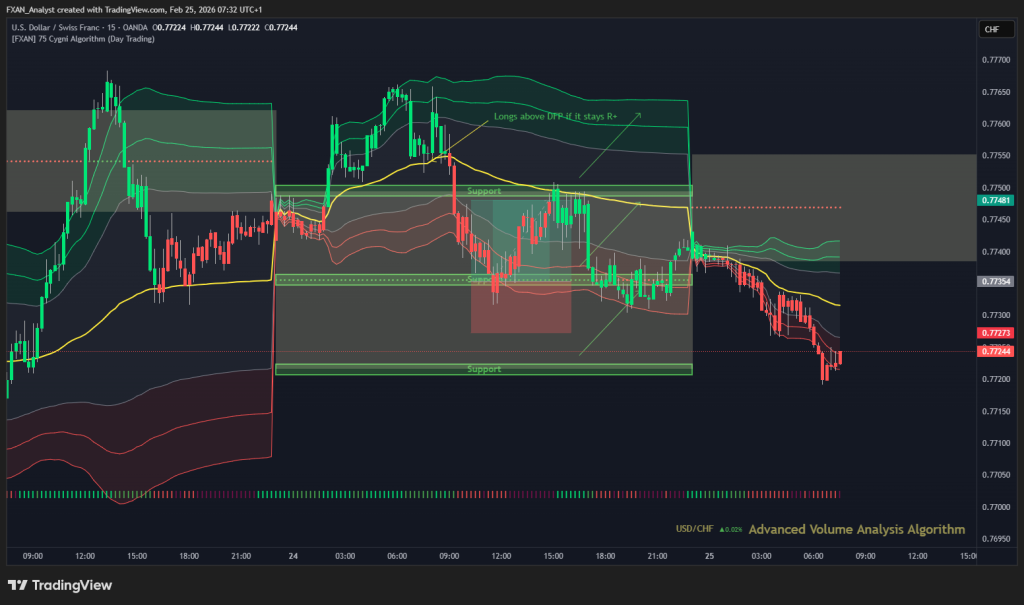1024x605 pixels.
Task: Click the U.S. Dollar / Swiss Franc symbol title
Action: pos(62,29)
